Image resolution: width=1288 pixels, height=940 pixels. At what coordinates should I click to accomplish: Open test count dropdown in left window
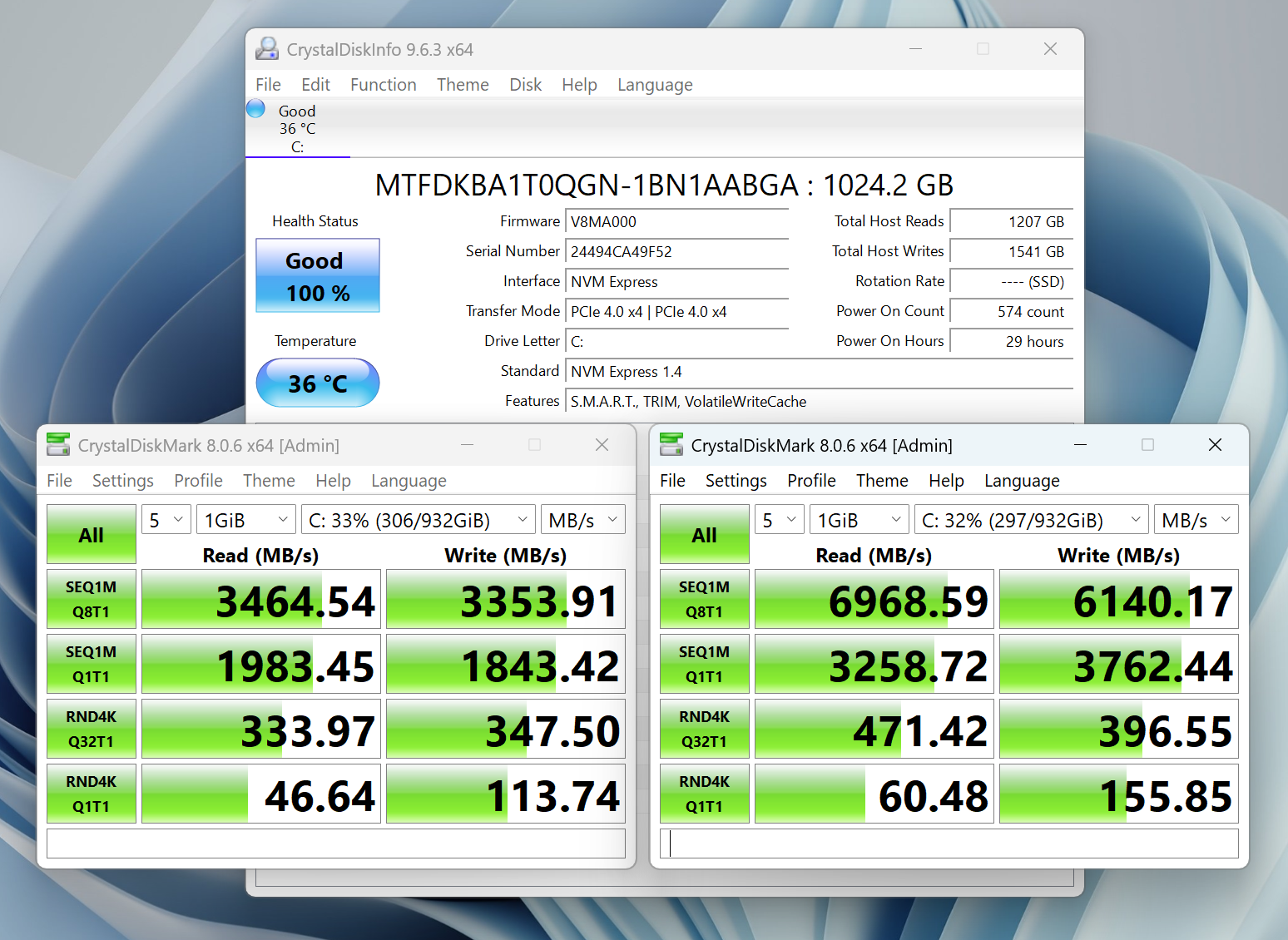coord(166,520)
